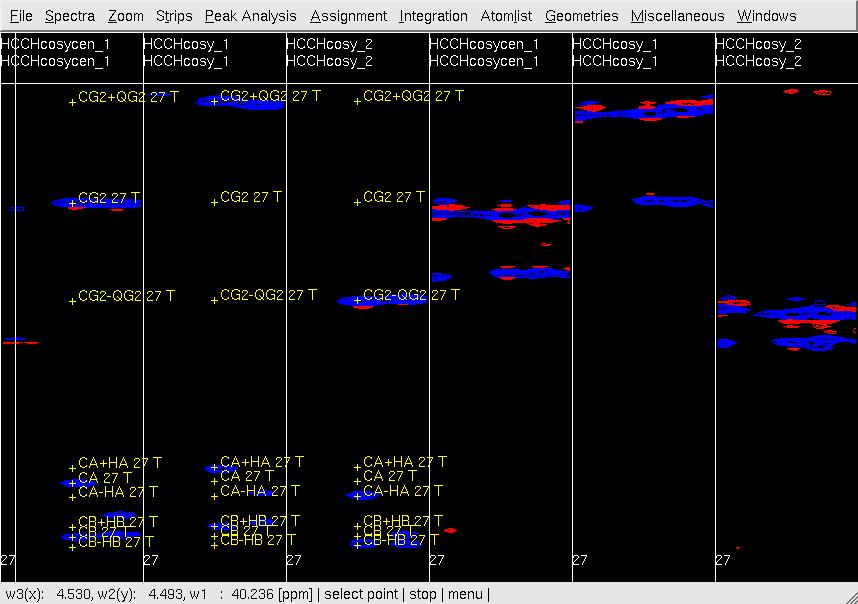The image size is (858, 604).
Task: Click the blue-red contour peak at top of fifth strip
Action: [x=642, y=110]
